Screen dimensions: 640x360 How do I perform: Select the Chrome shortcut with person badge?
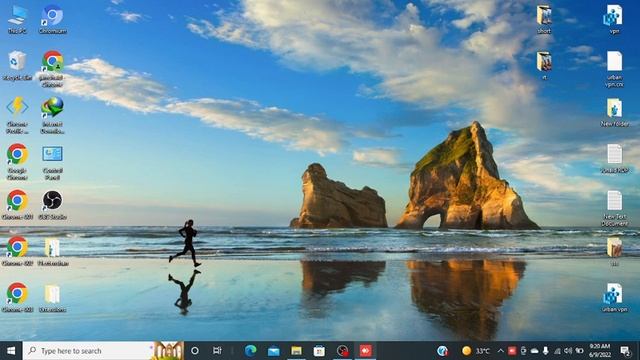[x=52, y=69]
